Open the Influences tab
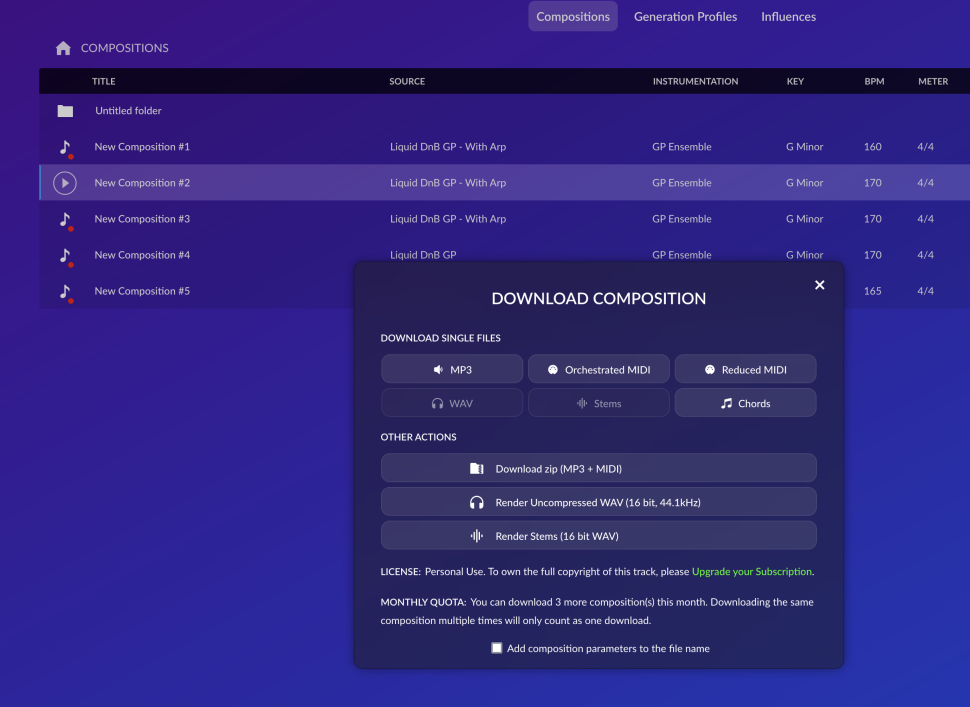Screen dimensions: 970x707 (x=788, y=17)
